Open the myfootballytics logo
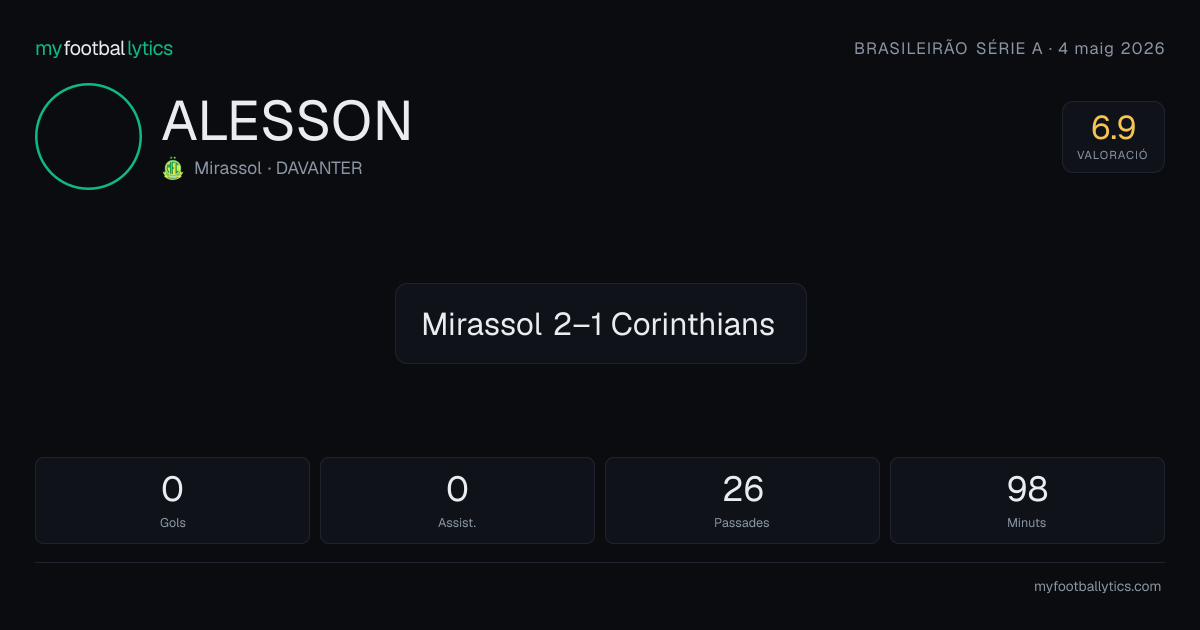The image size is (1200, 630). click(x=104, y=48)
